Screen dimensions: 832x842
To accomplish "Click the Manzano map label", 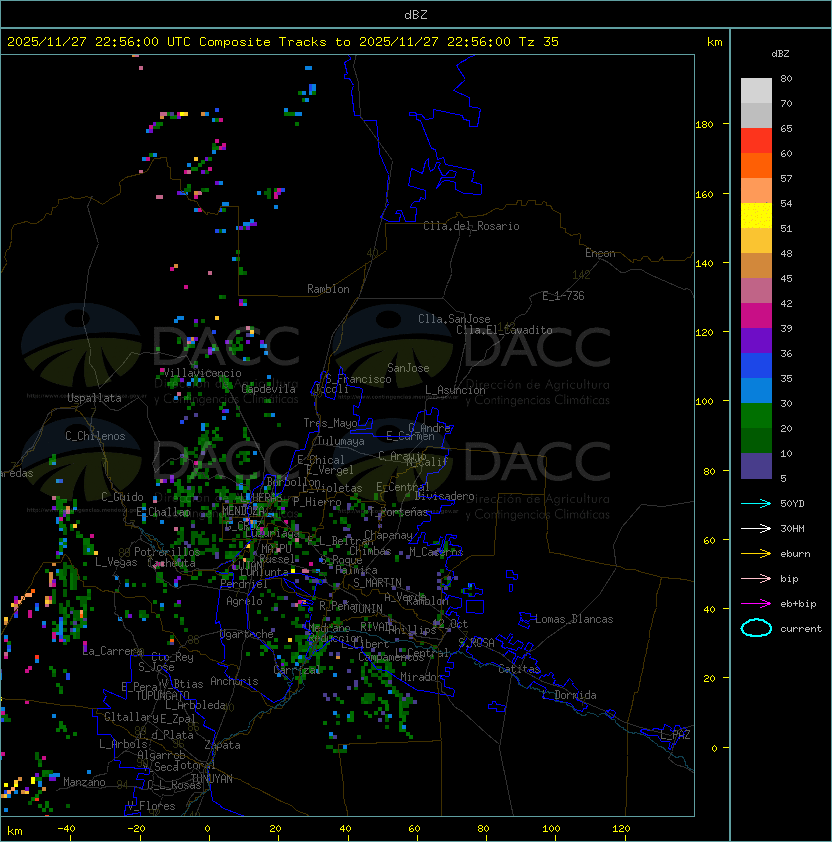I will [84, 782].
